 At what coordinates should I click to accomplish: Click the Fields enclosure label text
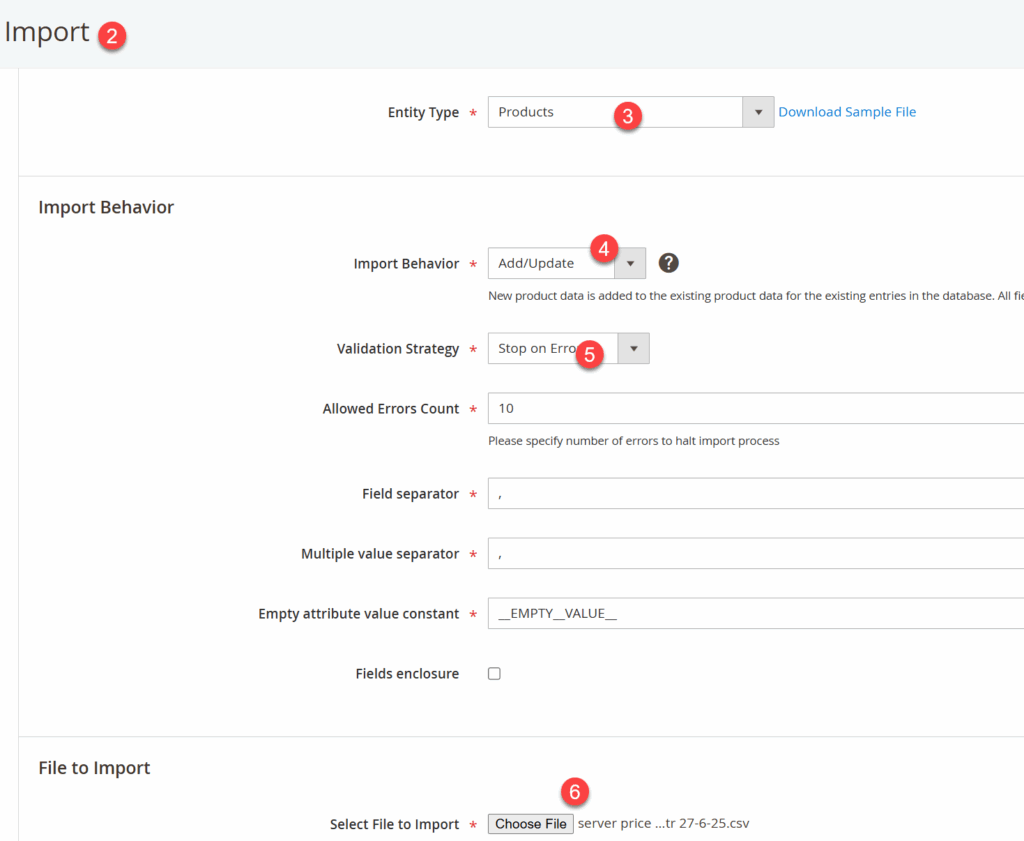pos(407,674)
